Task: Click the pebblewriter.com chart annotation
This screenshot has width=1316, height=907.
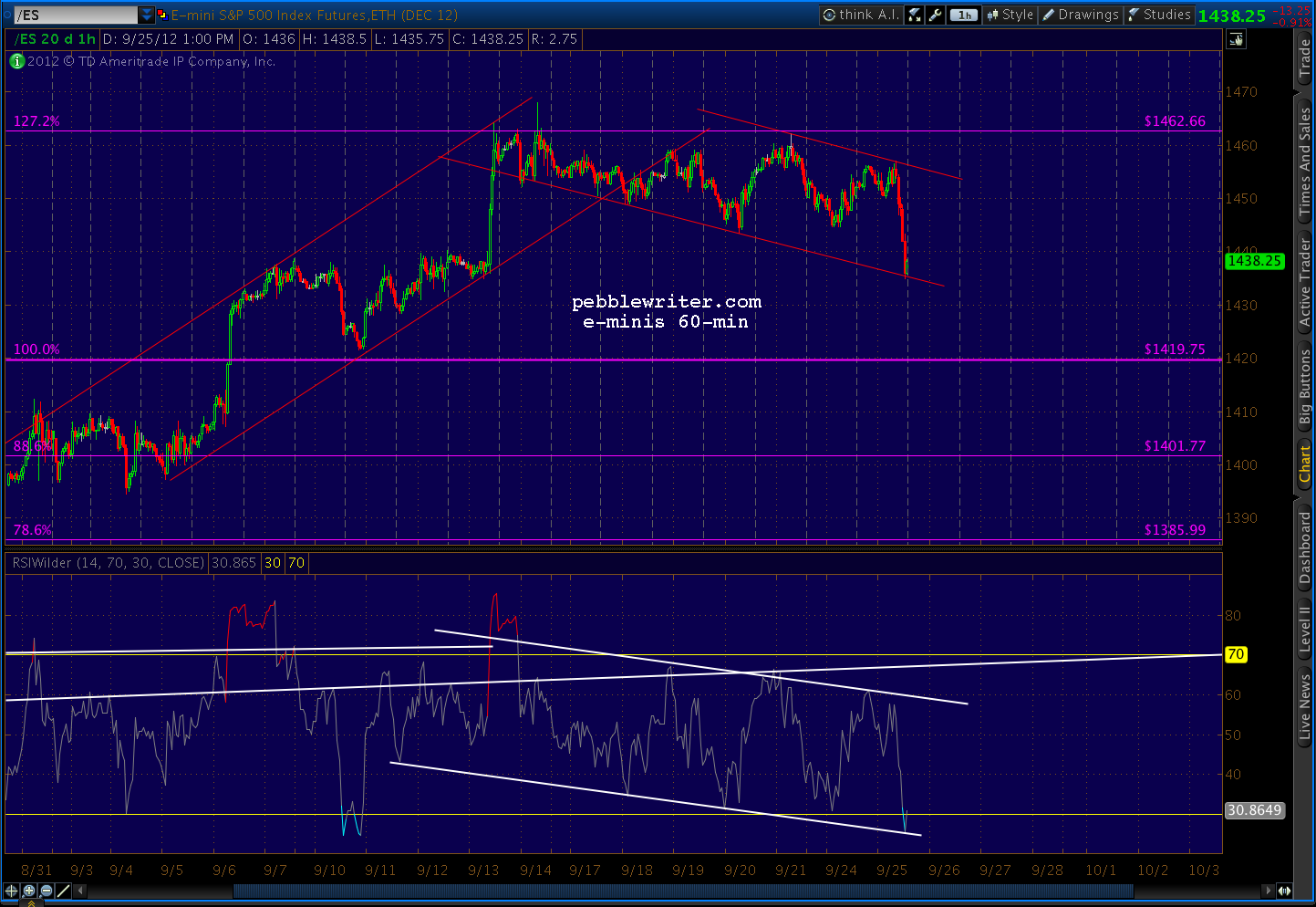Action: click(667, 301)
